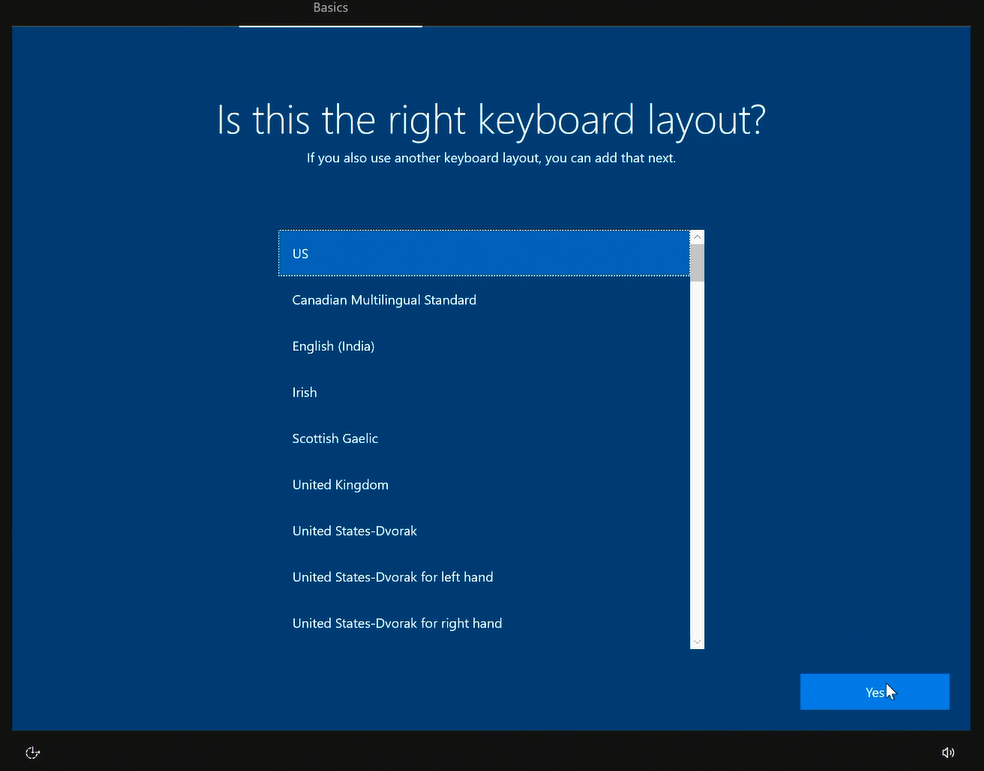Click the gray scrollbar thumb
The image size is (984, 771).
click(697, 262)
